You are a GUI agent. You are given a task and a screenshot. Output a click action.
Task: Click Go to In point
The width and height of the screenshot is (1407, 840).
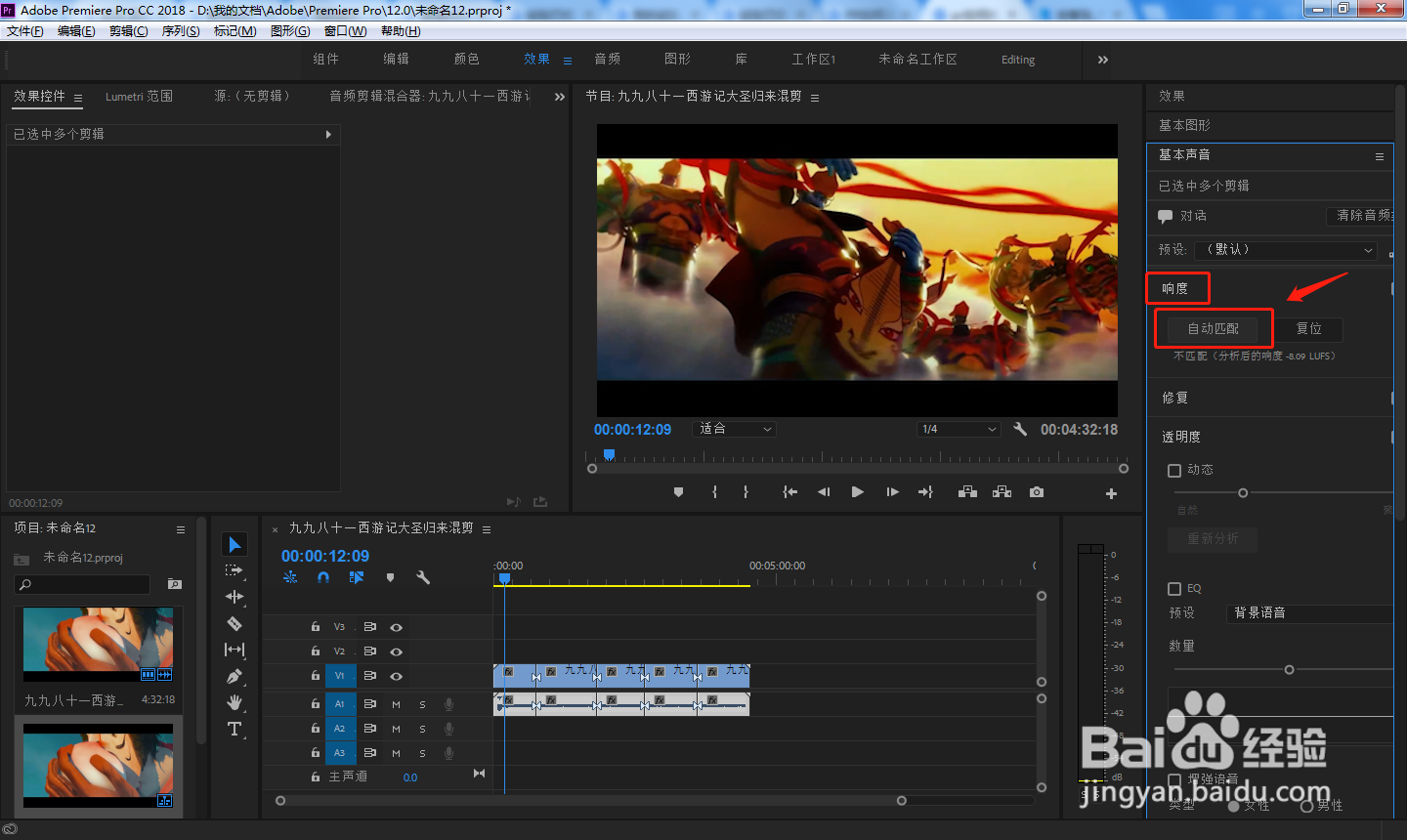tap(789, 492)
